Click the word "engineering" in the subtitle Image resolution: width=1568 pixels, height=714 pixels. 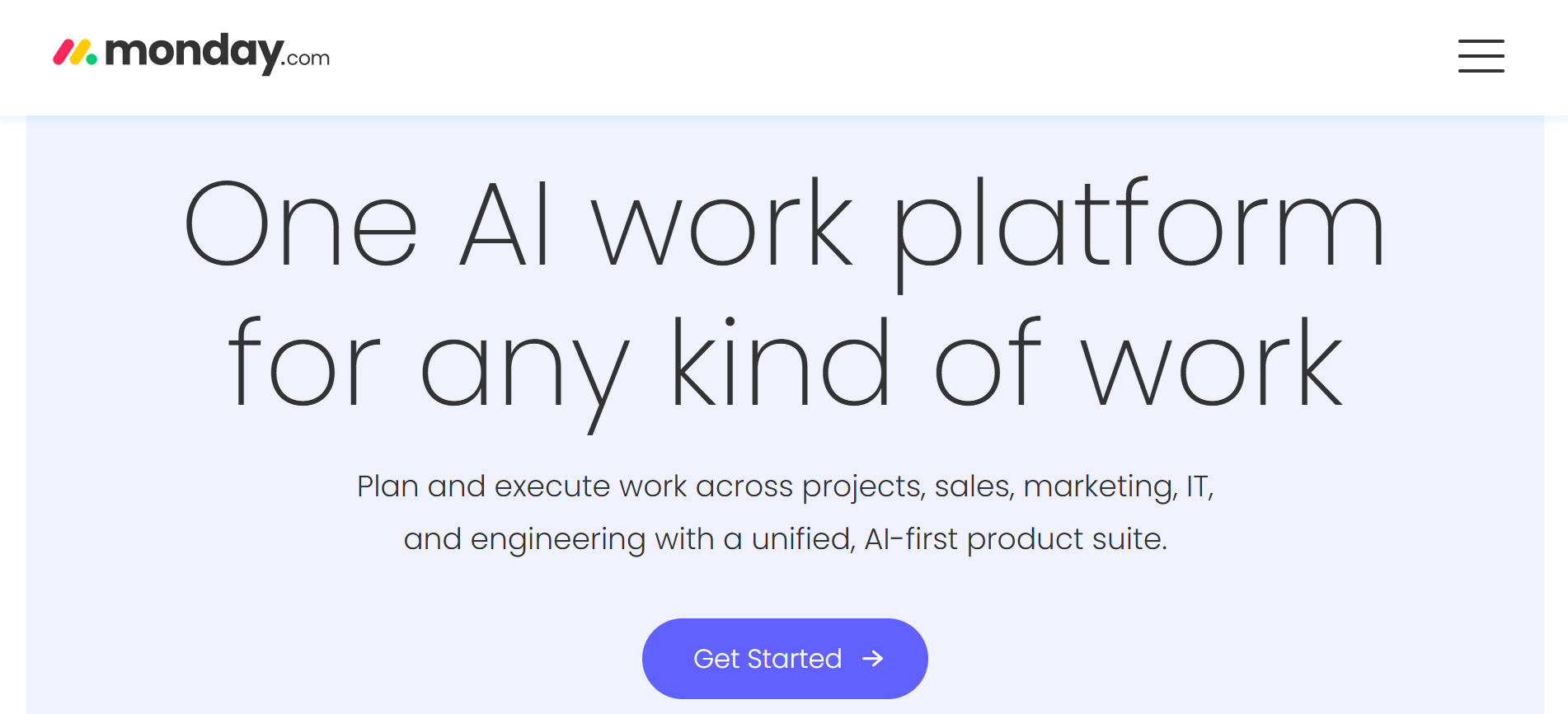(x=557, y=539)
